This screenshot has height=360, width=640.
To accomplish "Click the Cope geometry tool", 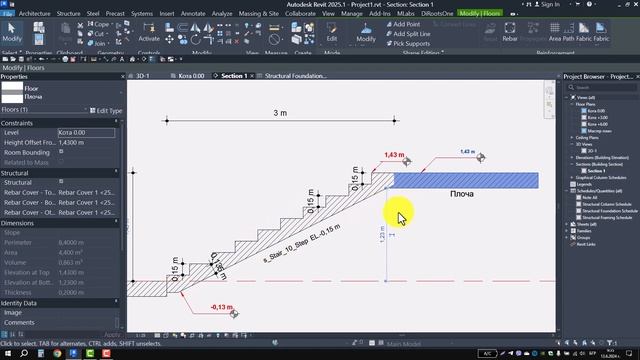I will pyautogui.click(x=98, y=24).
